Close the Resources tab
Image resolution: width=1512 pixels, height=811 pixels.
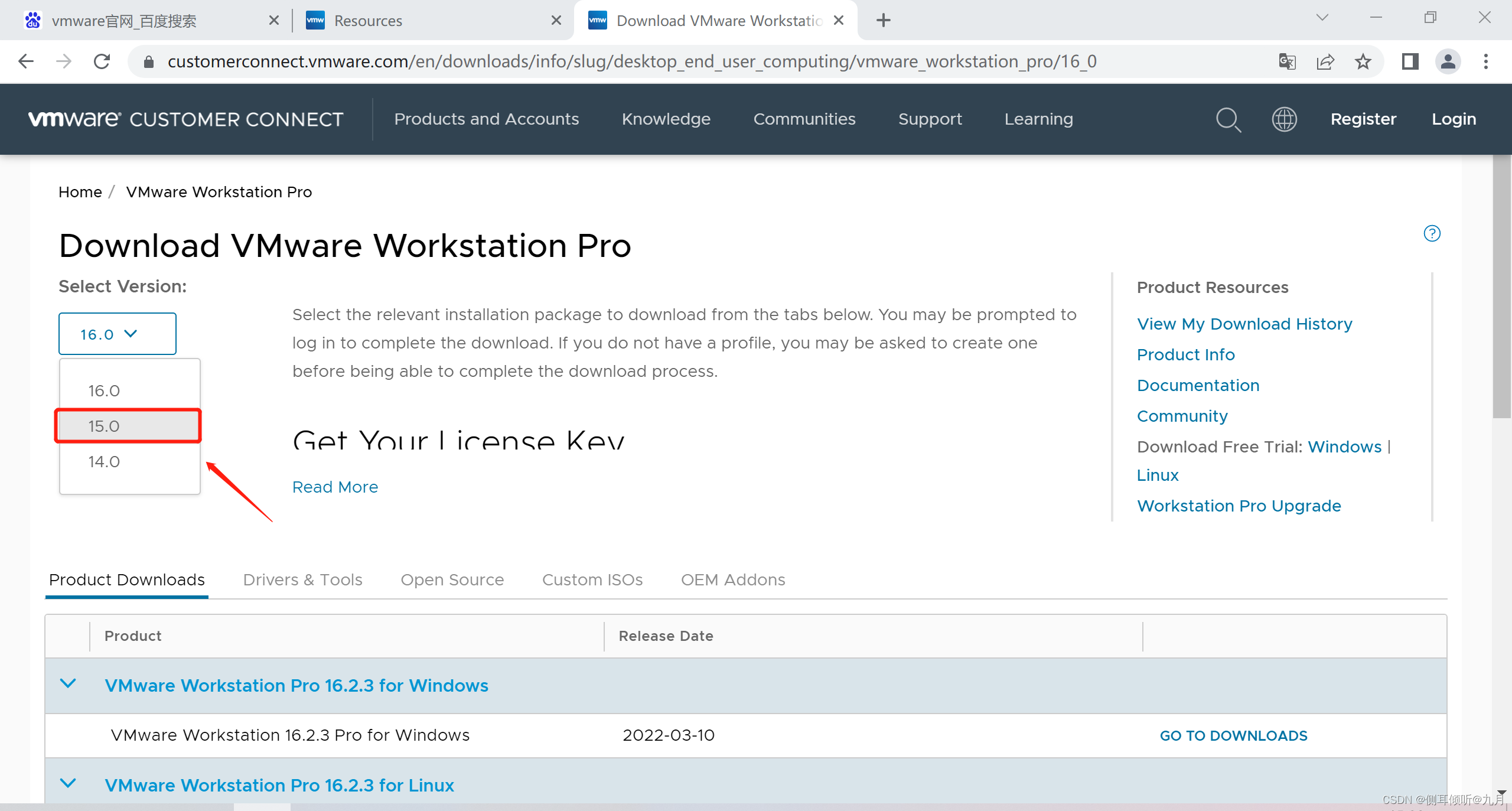(556, 21)
